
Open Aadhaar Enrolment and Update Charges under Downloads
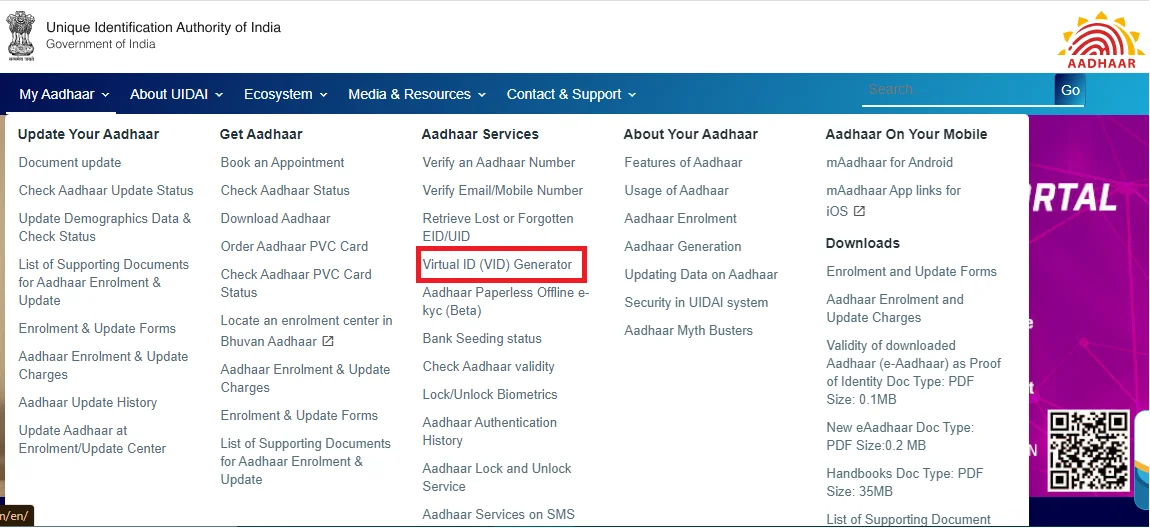(895, 308)
